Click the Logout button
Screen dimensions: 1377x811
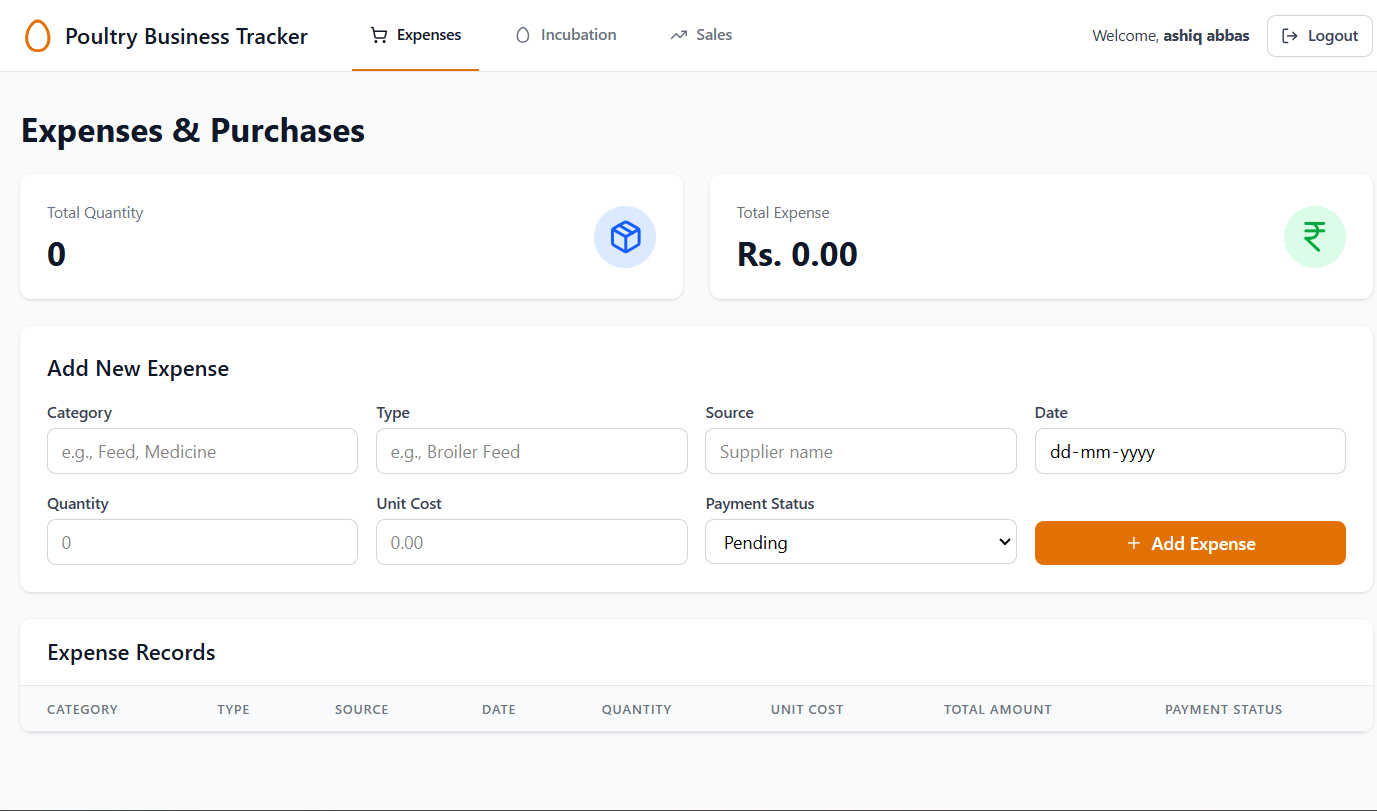point(1319,36)
